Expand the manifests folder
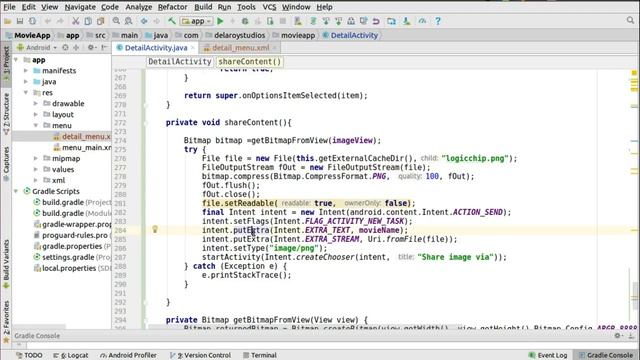The image size is (640, 360). click(x=26, y=71)
